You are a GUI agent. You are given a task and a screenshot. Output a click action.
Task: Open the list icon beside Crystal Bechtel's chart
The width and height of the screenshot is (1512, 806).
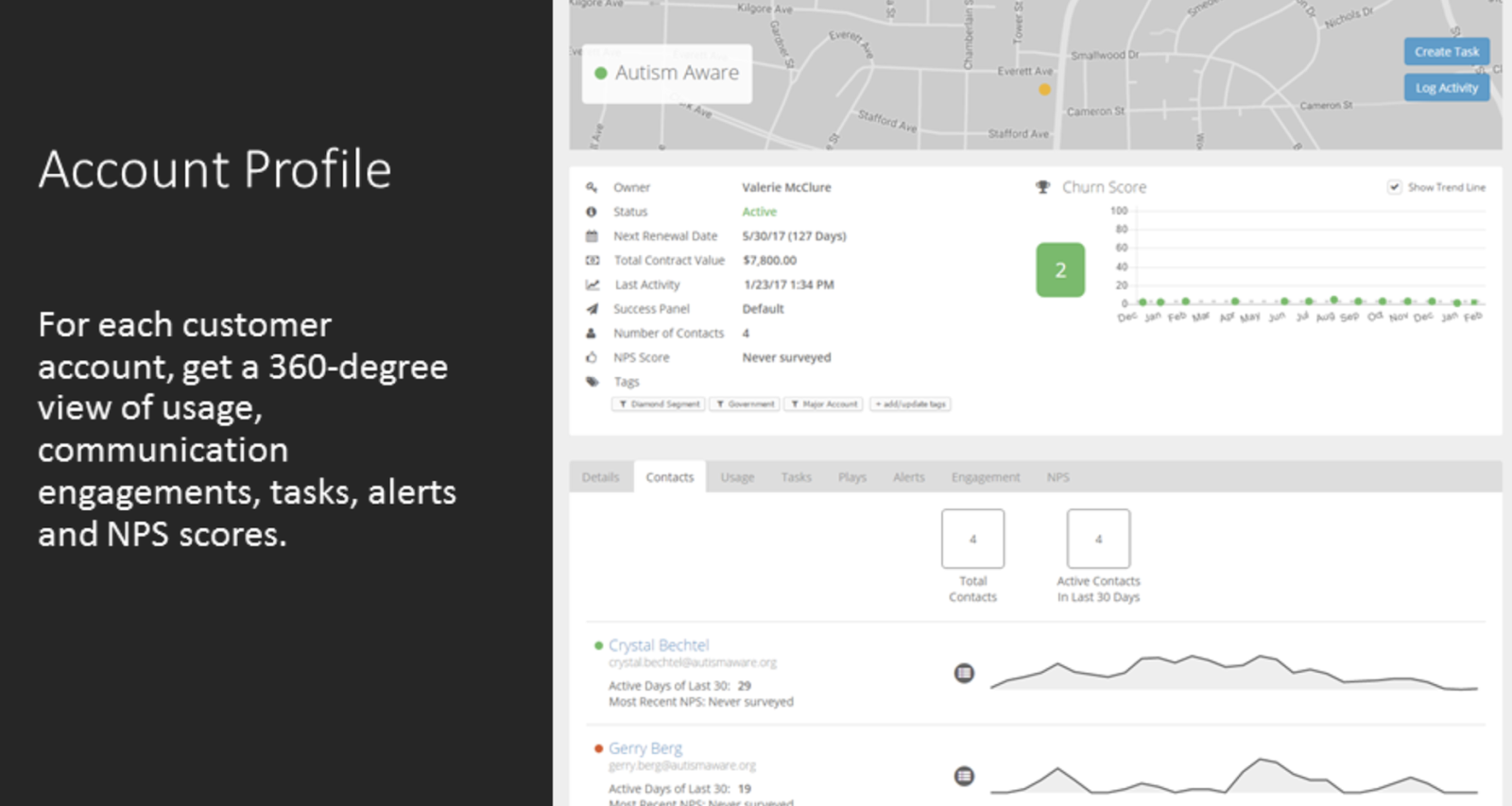click(x=964, y=674)
